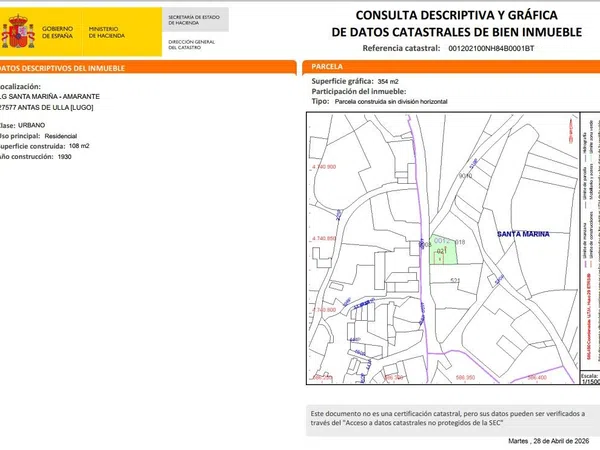Click 'Superficie construida:' label

point(33,146)
